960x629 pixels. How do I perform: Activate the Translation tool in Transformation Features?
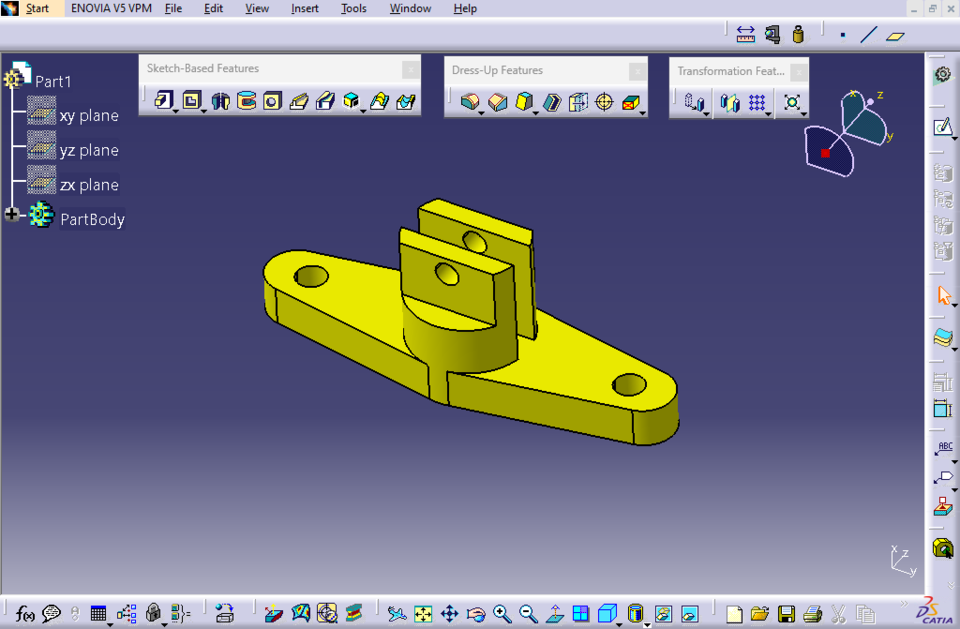694,102
